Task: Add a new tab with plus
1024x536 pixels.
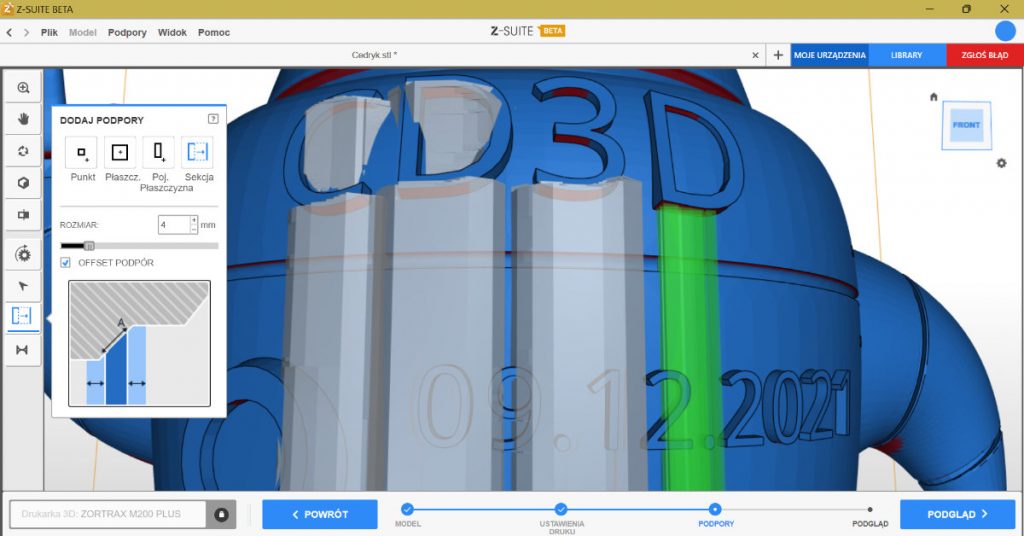Action: 778,55
